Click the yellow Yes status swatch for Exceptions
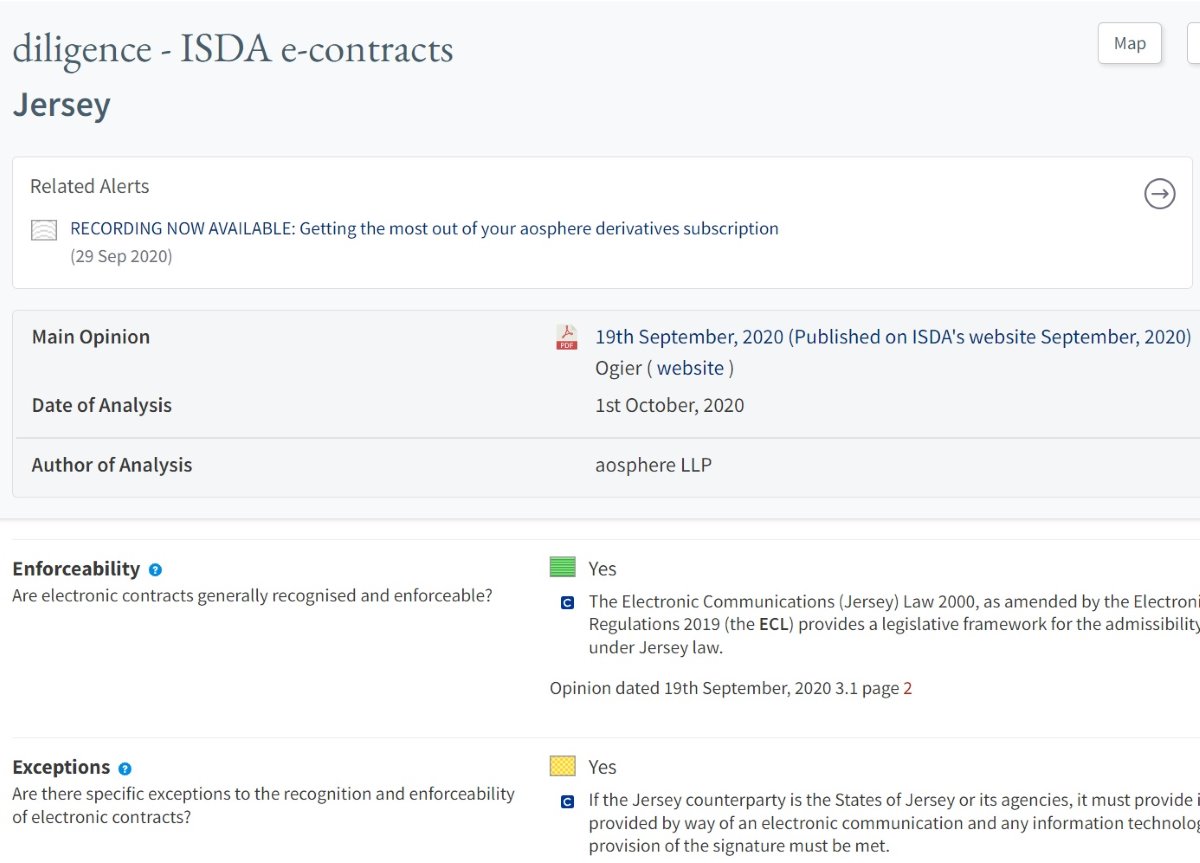The height and width of the screenshot is (863, 1200). 563,766
